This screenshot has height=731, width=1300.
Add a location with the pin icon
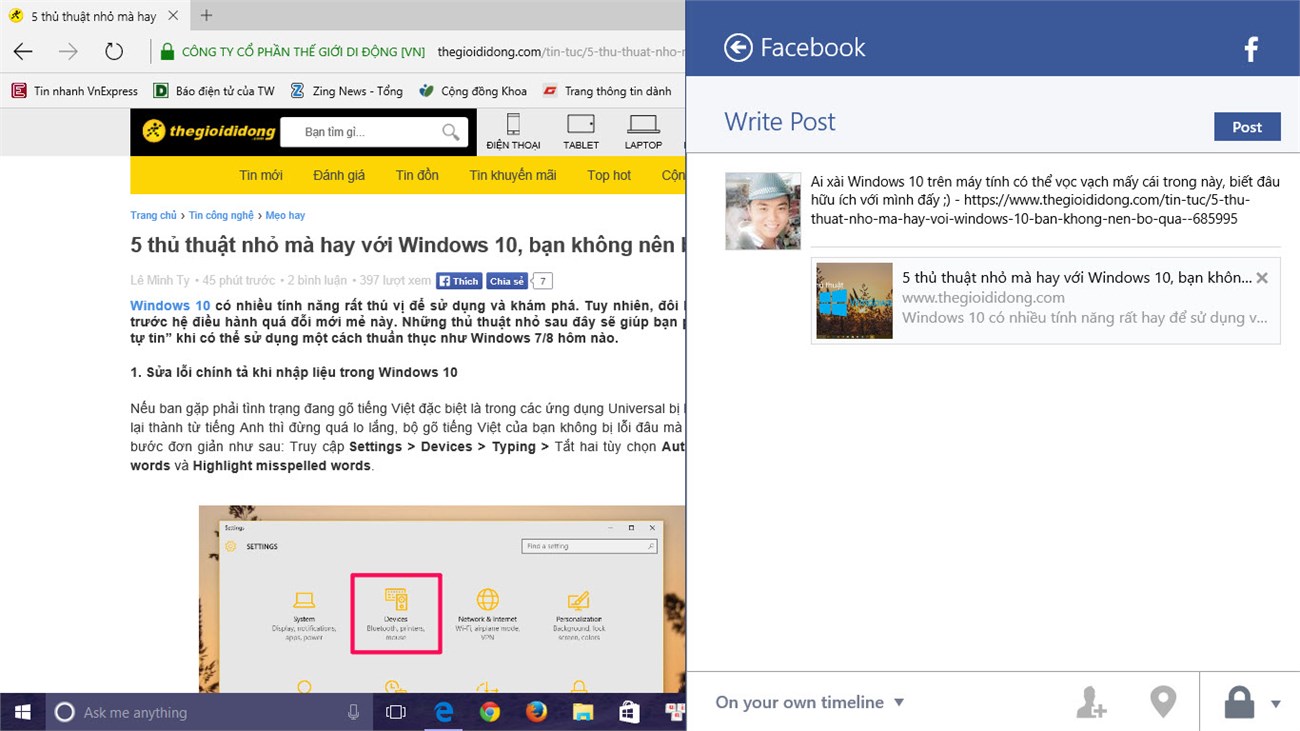[1163, 702]
